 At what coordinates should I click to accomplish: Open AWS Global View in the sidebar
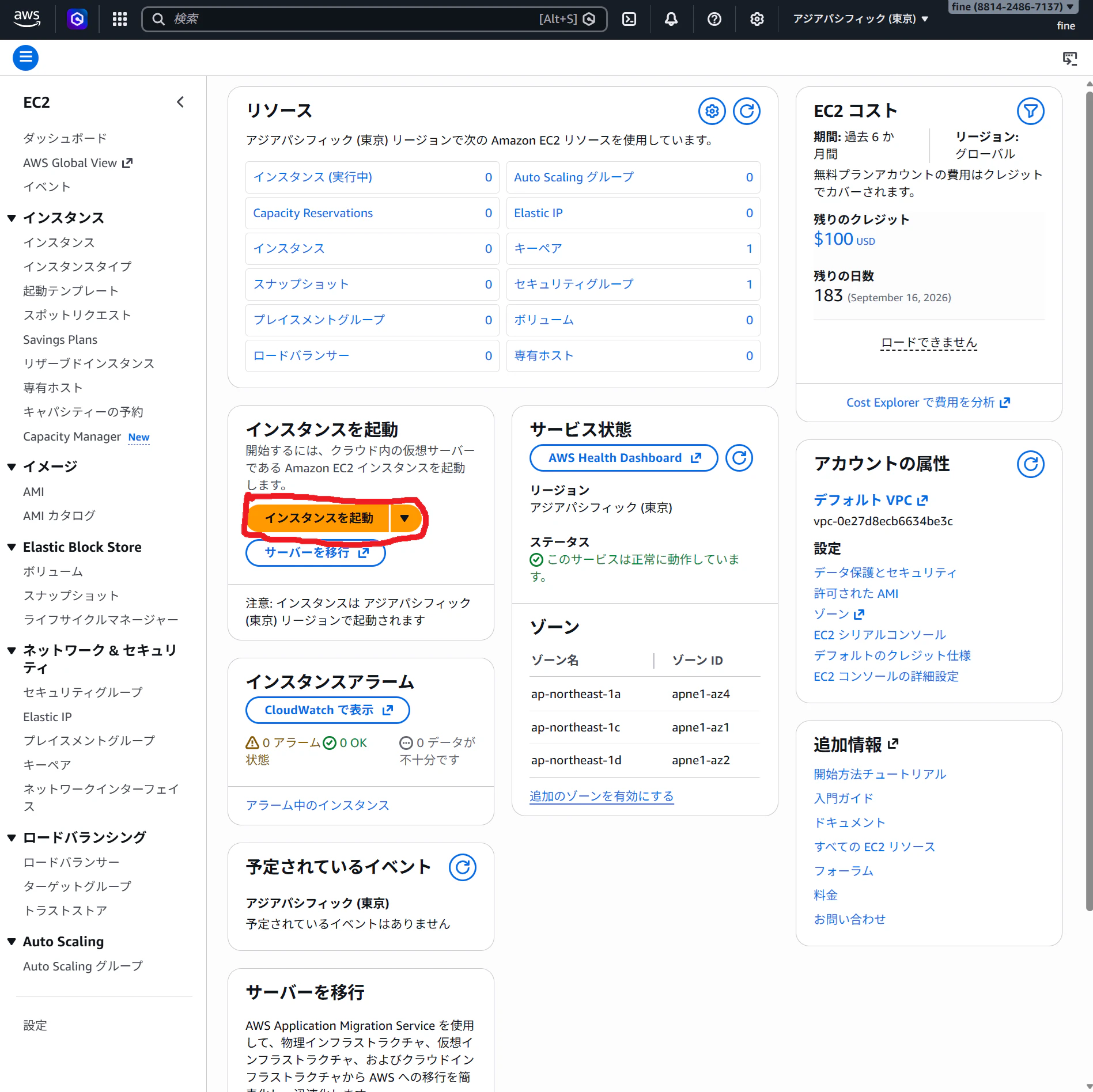78,163
